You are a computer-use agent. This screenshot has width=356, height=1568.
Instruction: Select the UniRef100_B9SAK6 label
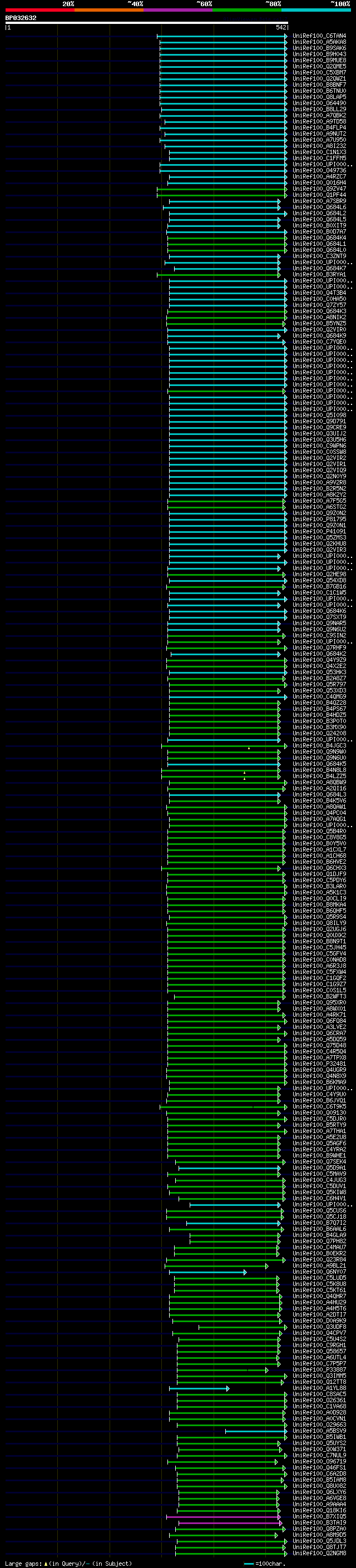pos(319,48)
